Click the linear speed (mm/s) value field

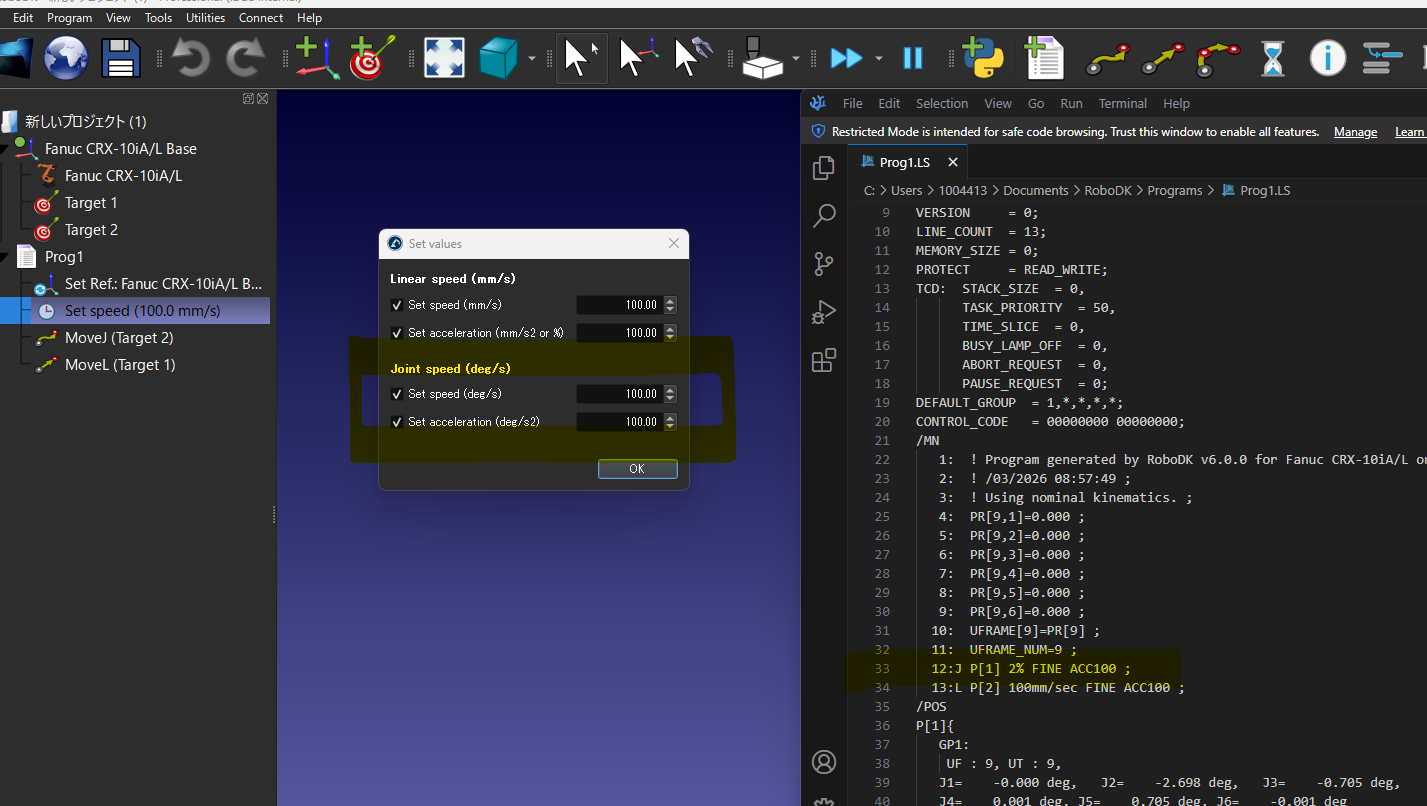click(x=619, y=305)
